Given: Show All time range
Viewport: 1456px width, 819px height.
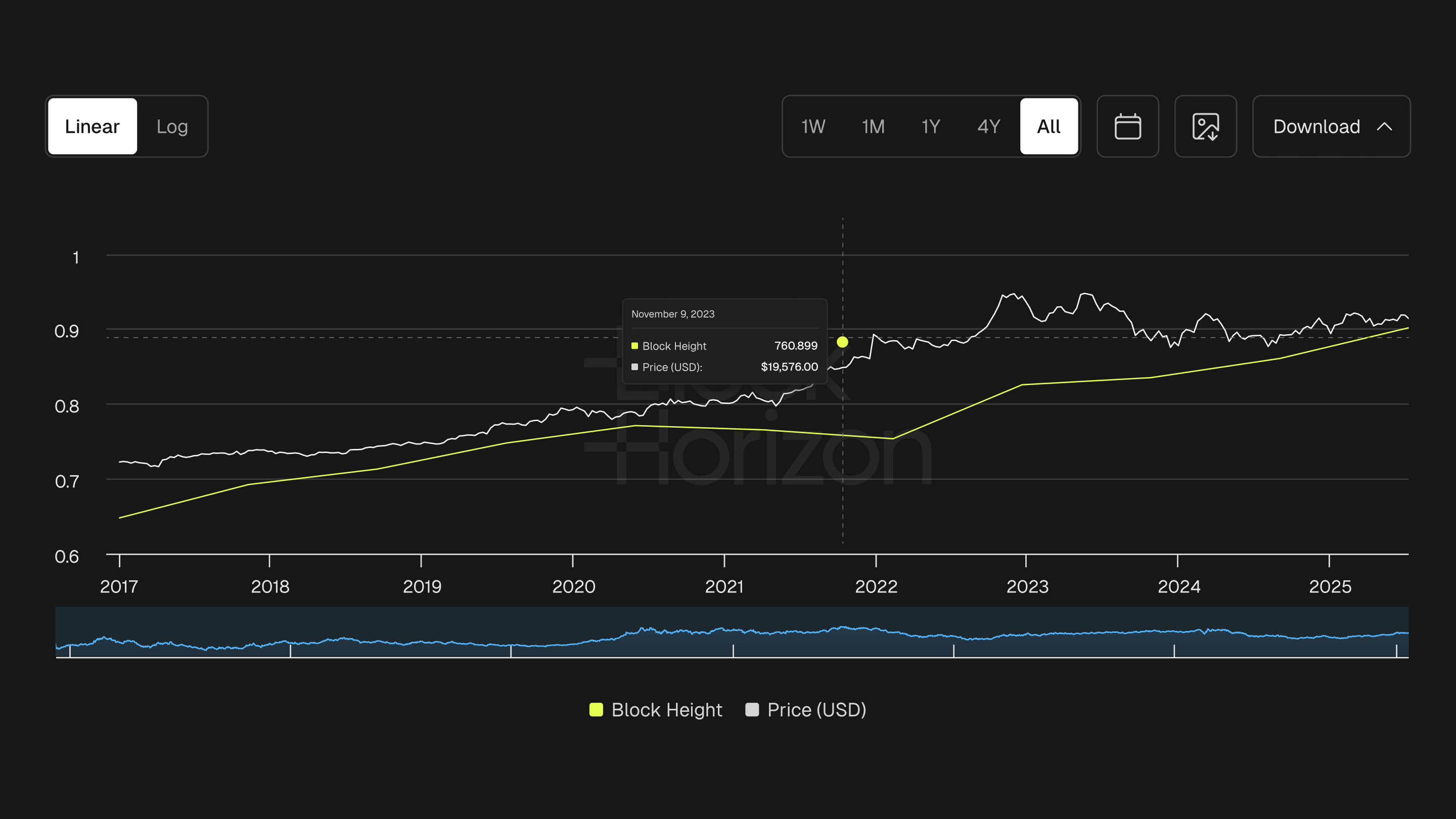Looking at the screenshot, I should click(1049, 126).
